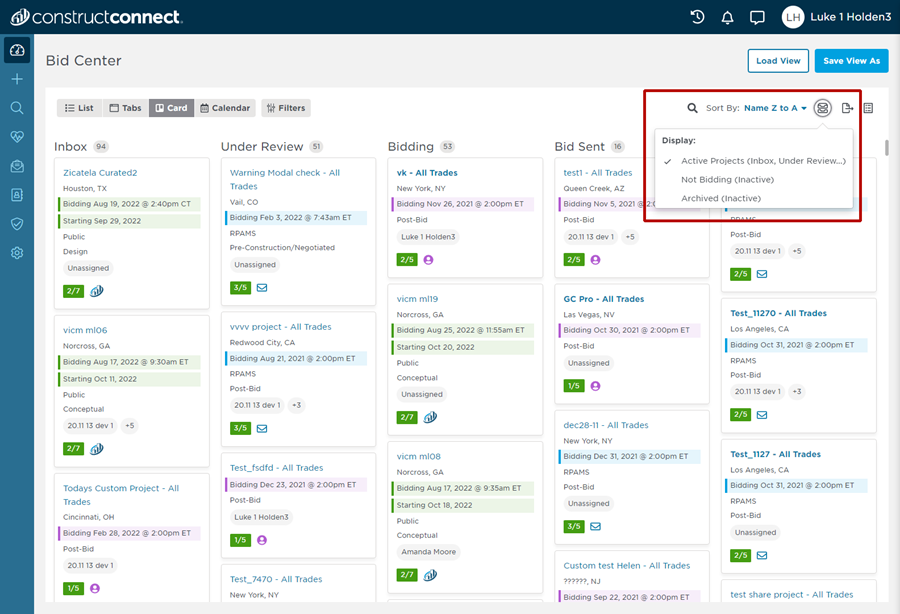
Task: Click Luke 1 Holden3 username in header
Action: 851,17
